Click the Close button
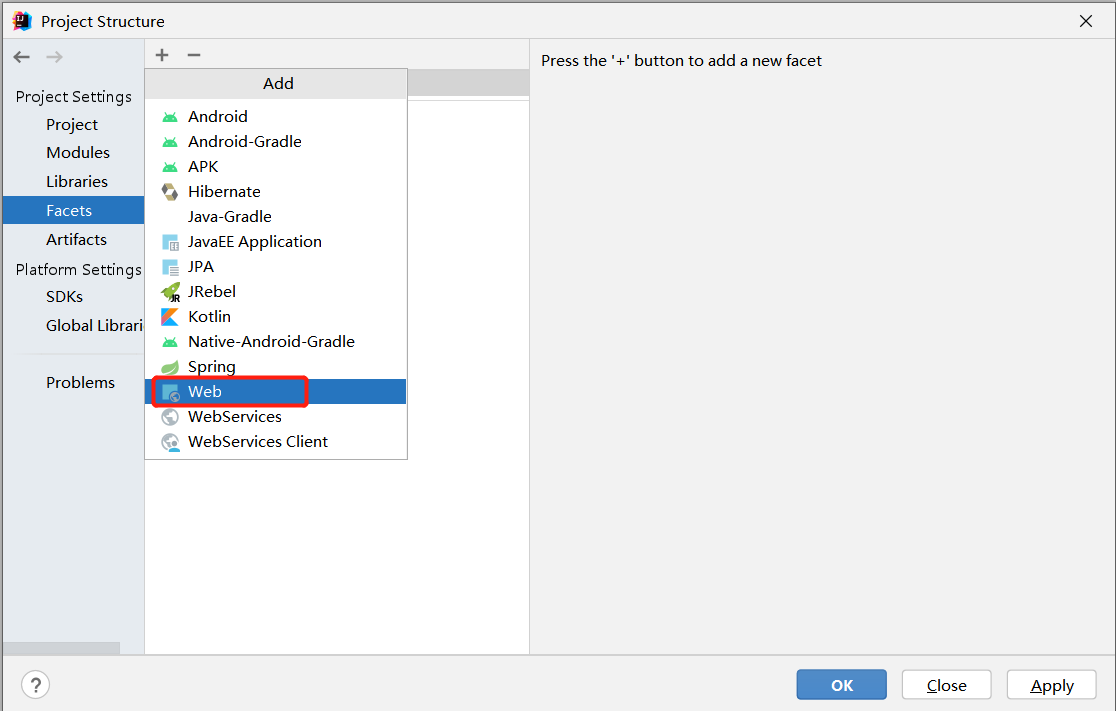Viewport: 1116px width, 711px height. [947, 685]
